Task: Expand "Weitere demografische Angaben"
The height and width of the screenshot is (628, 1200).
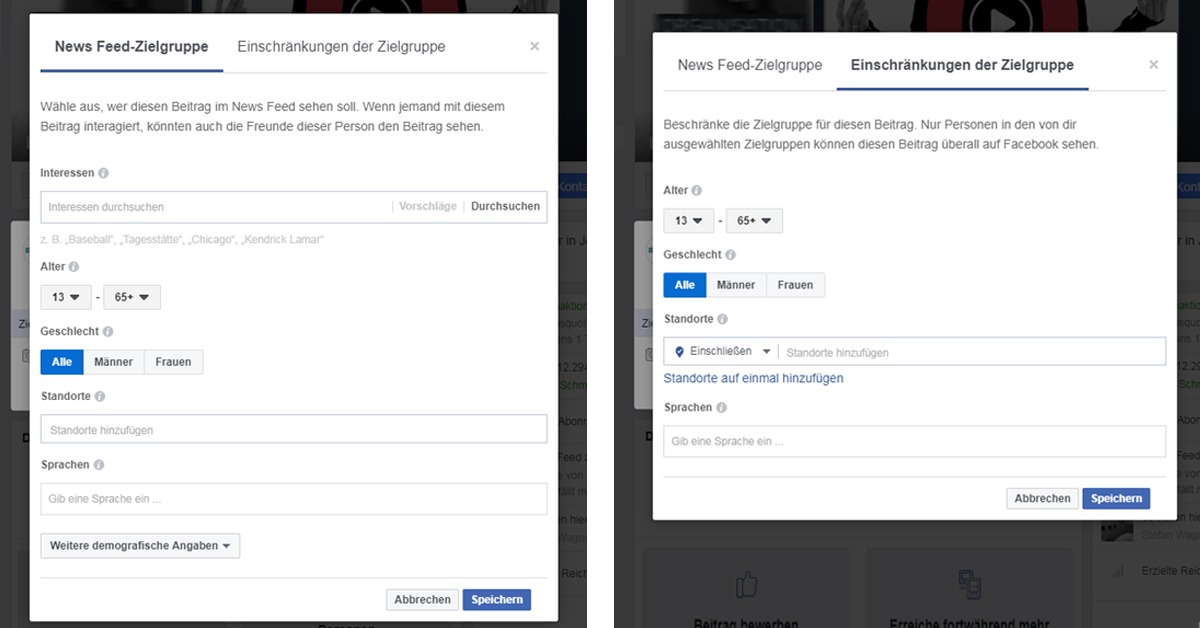Action: [x=139, y=545]
